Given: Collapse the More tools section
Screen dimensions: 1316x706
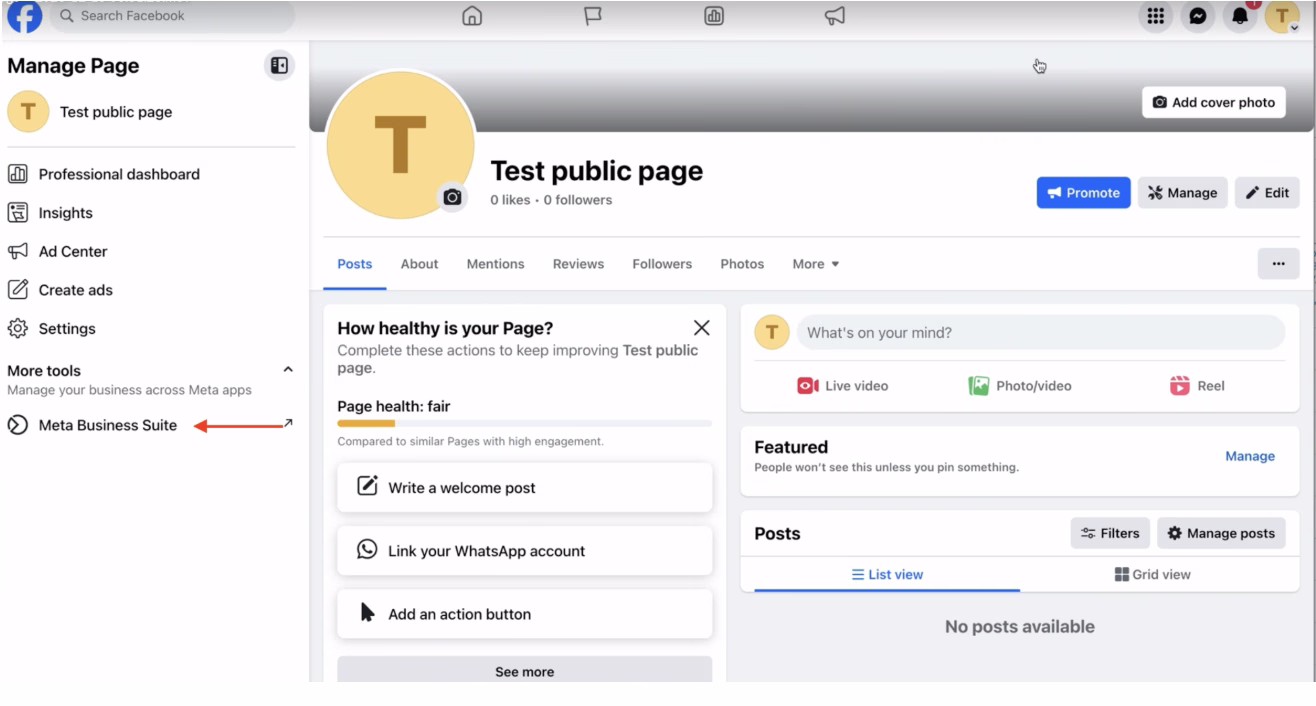Looking at the screenshot, I should click(289, 370).
